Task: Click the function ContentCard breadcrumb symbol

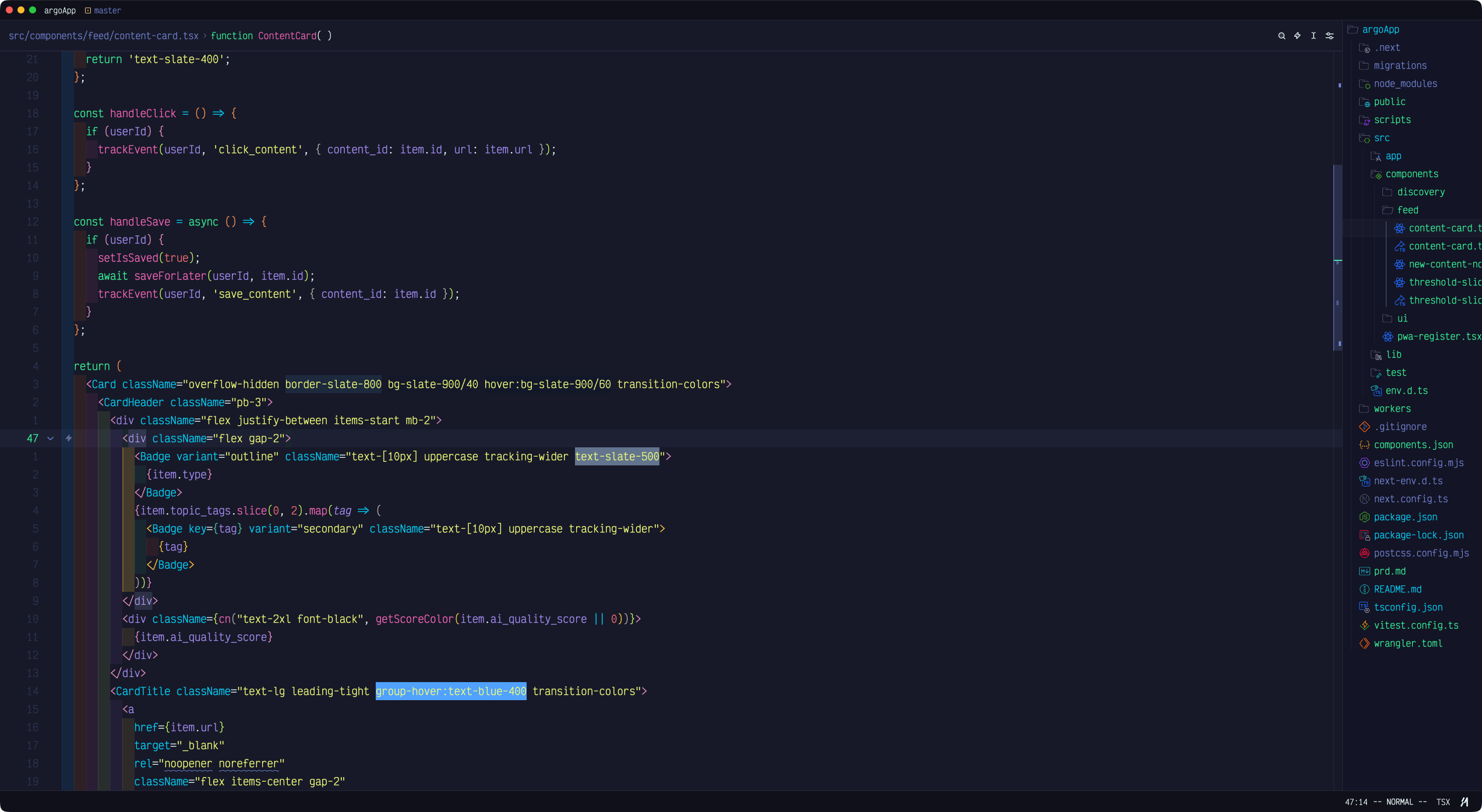Action: [x=271, y=36]
